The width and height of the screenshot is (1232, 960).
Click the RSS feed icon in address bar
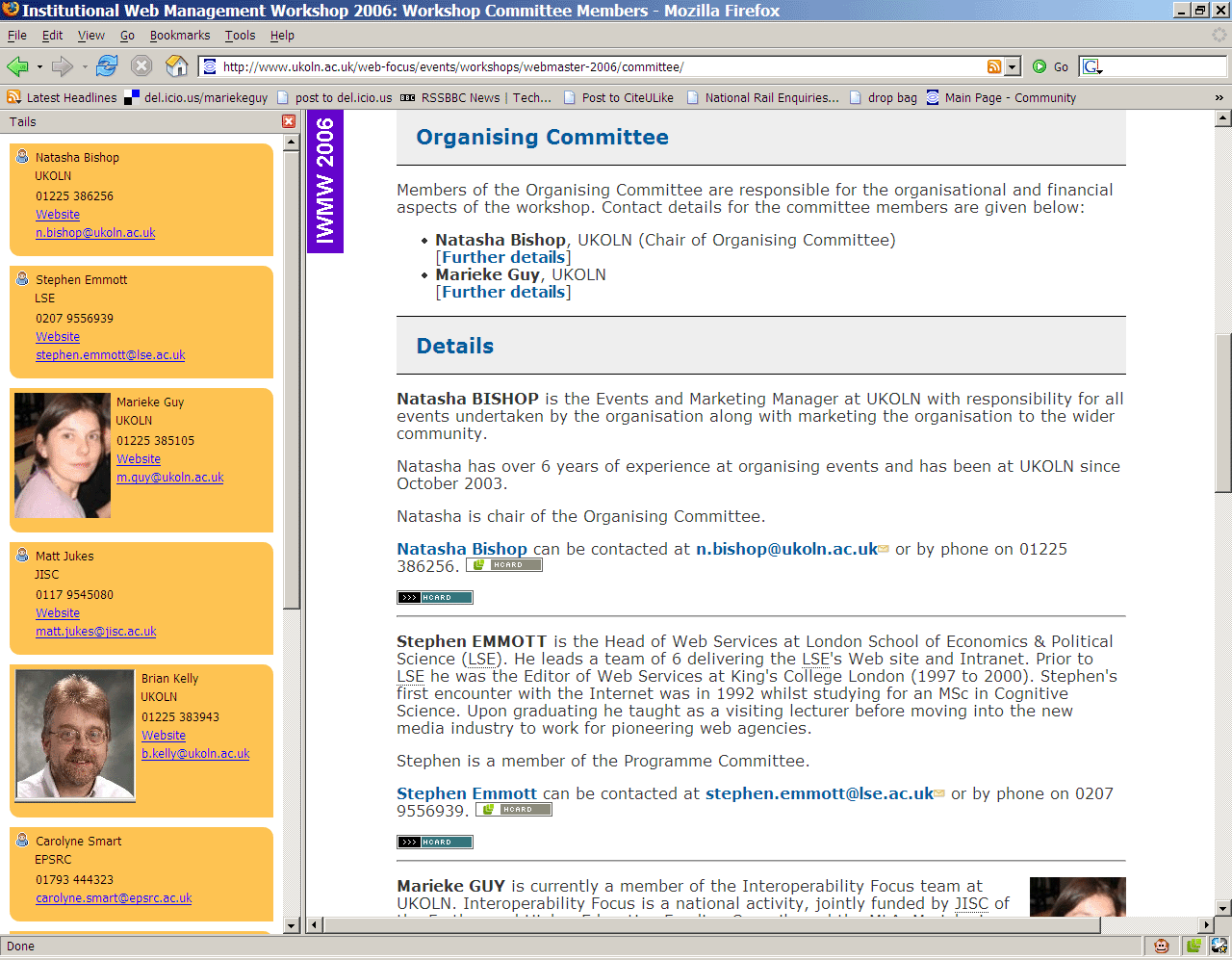(994, 66)
